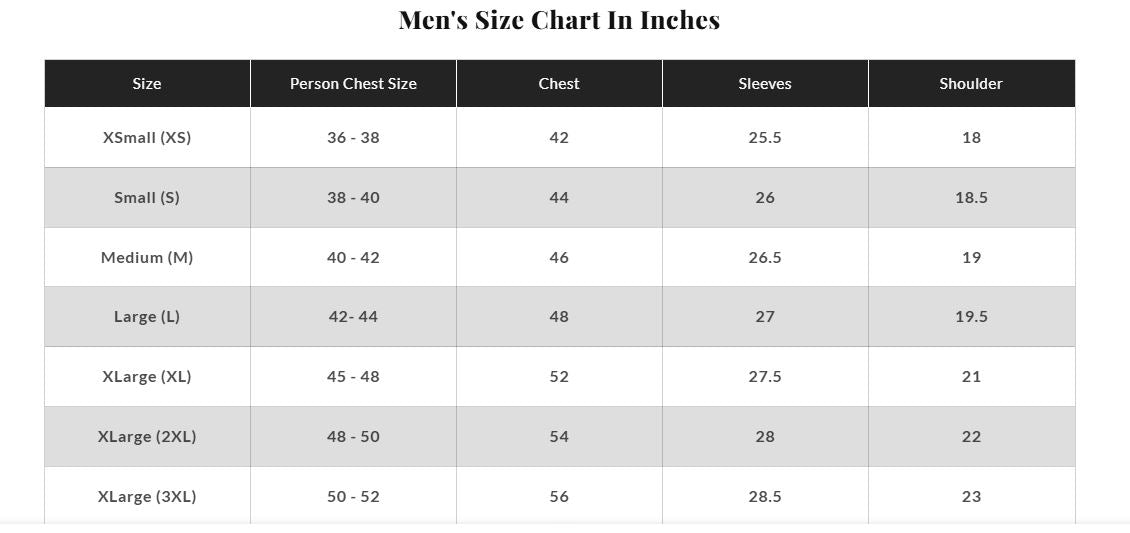Select the Medium (M) row label
This screenshot has height=533, width=1130.
point(147,258)
